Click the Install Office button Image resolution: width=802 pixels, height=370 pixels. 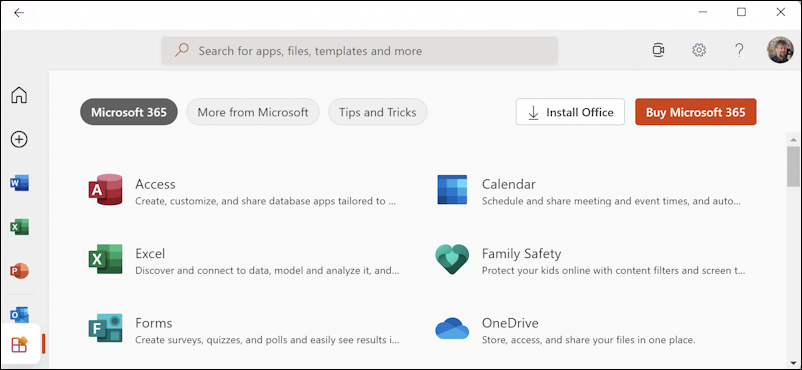(570, 112)
